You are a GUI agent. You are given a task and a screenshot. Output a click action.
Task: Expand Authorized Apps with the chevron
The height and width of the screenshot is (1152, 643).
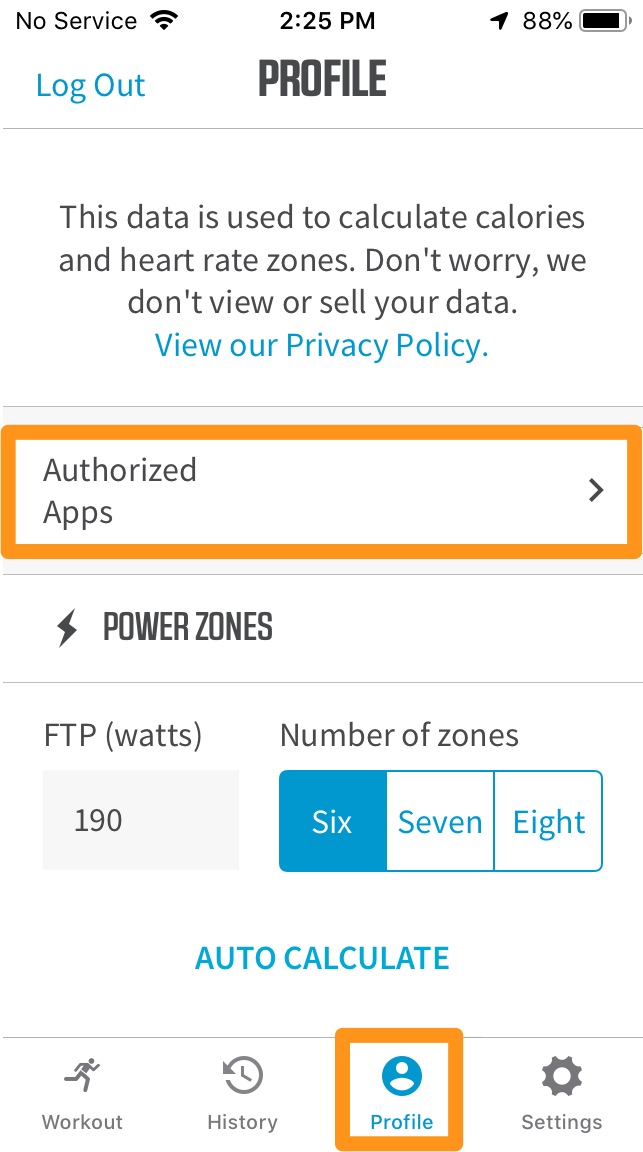(x=596, y=490)
